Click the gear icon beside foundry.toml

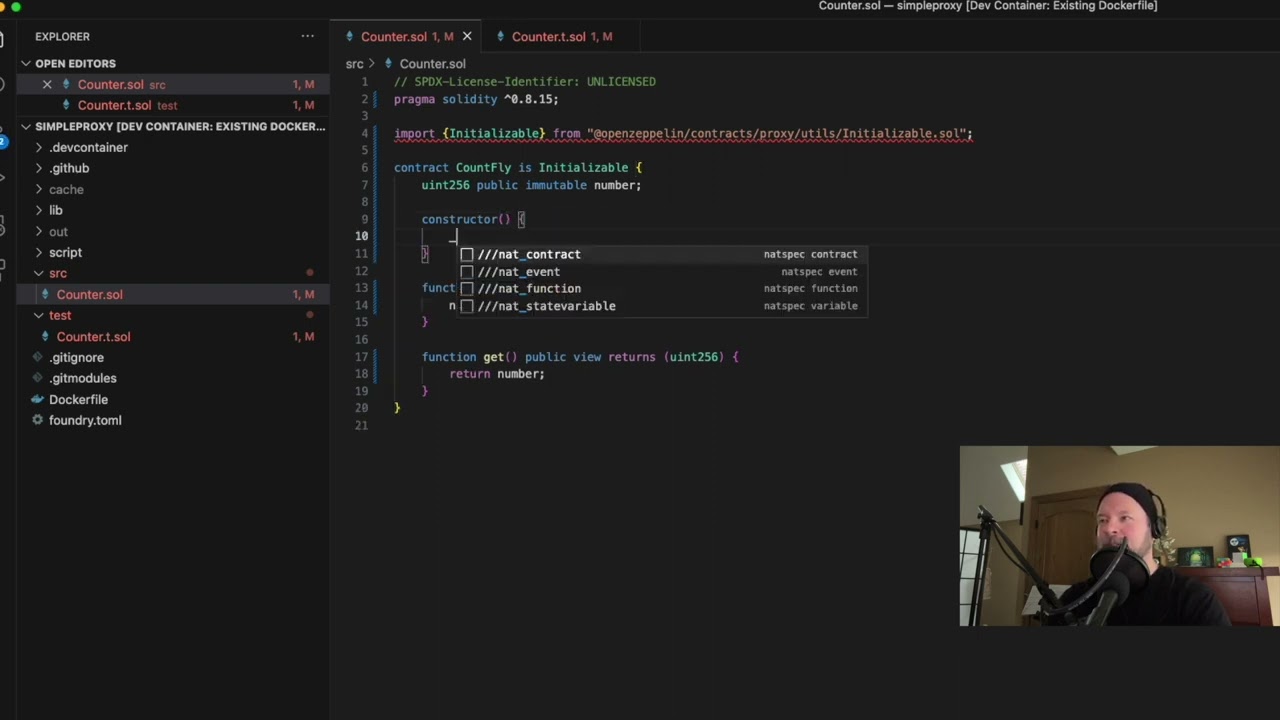(x=38, y=421)
